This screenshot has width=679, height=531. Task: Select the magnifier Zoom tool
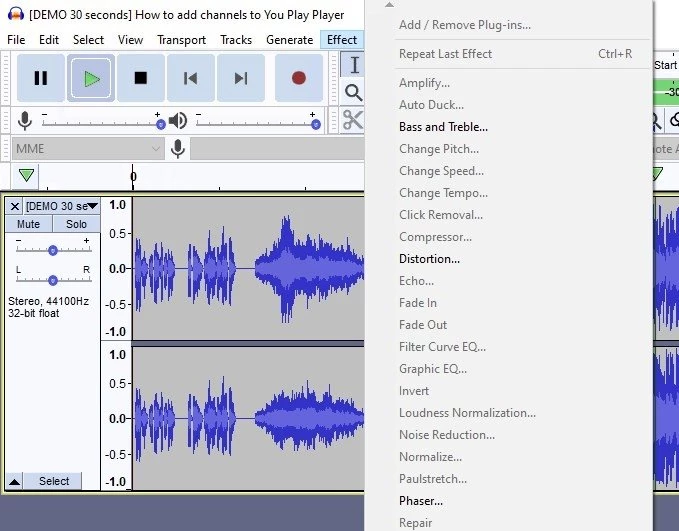pyautogui.click(x=354, y=92)
